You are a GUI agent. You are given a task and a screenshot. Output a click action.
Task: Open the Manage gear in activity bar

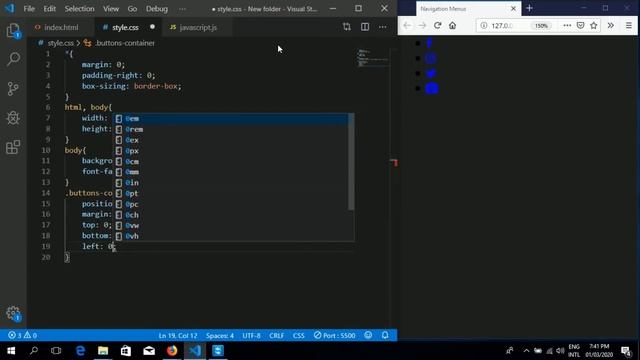coord(13,313)
